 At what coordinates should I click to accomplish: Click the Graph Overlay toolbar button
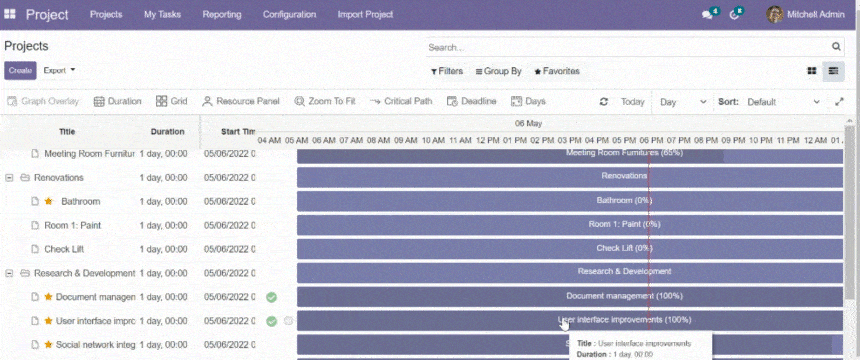coord(43,102)
